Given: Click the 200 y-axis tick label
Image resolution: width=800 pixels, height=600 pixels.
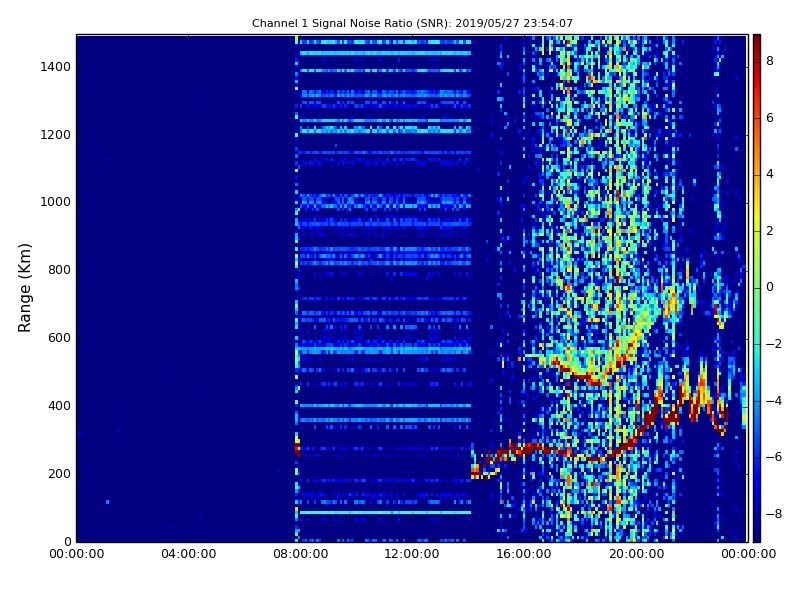Looking at the screenshot, I should 59,473.
